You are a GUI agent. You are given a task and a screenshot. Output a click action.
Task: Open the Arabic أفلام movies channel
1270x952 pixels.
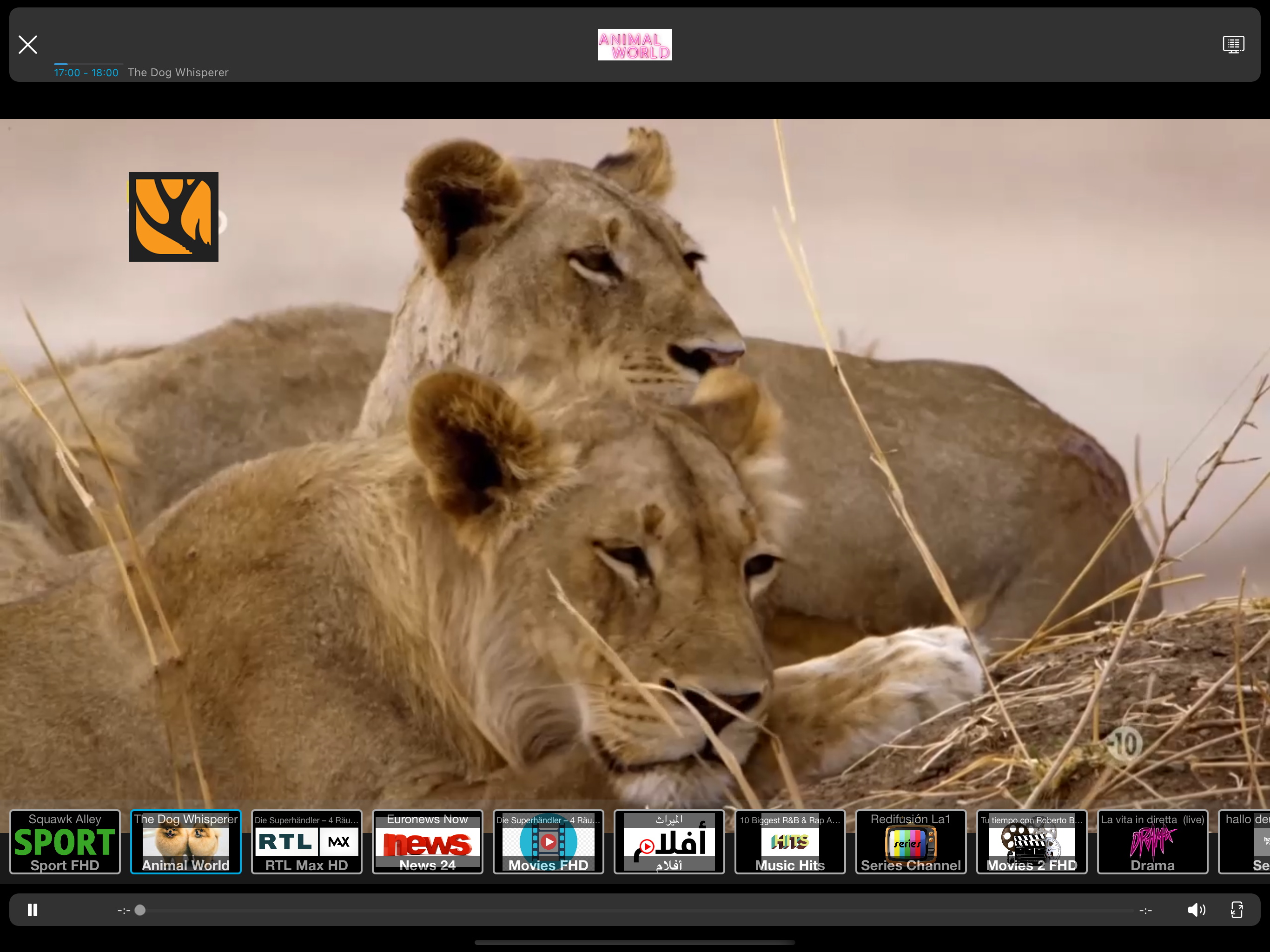coord(669,842)
